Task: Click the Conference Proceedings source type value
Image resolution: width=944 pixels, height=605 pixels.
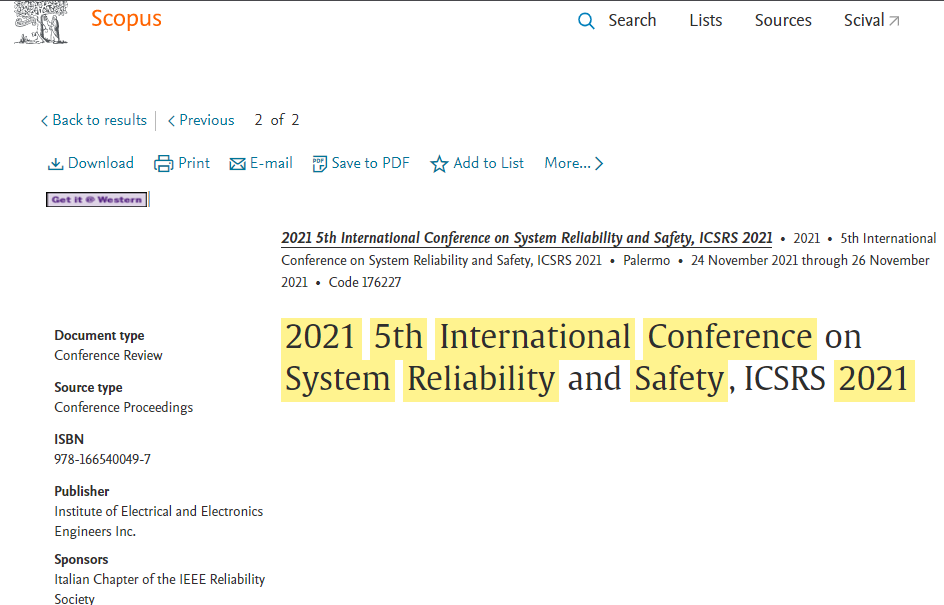Action: [123, 408]
